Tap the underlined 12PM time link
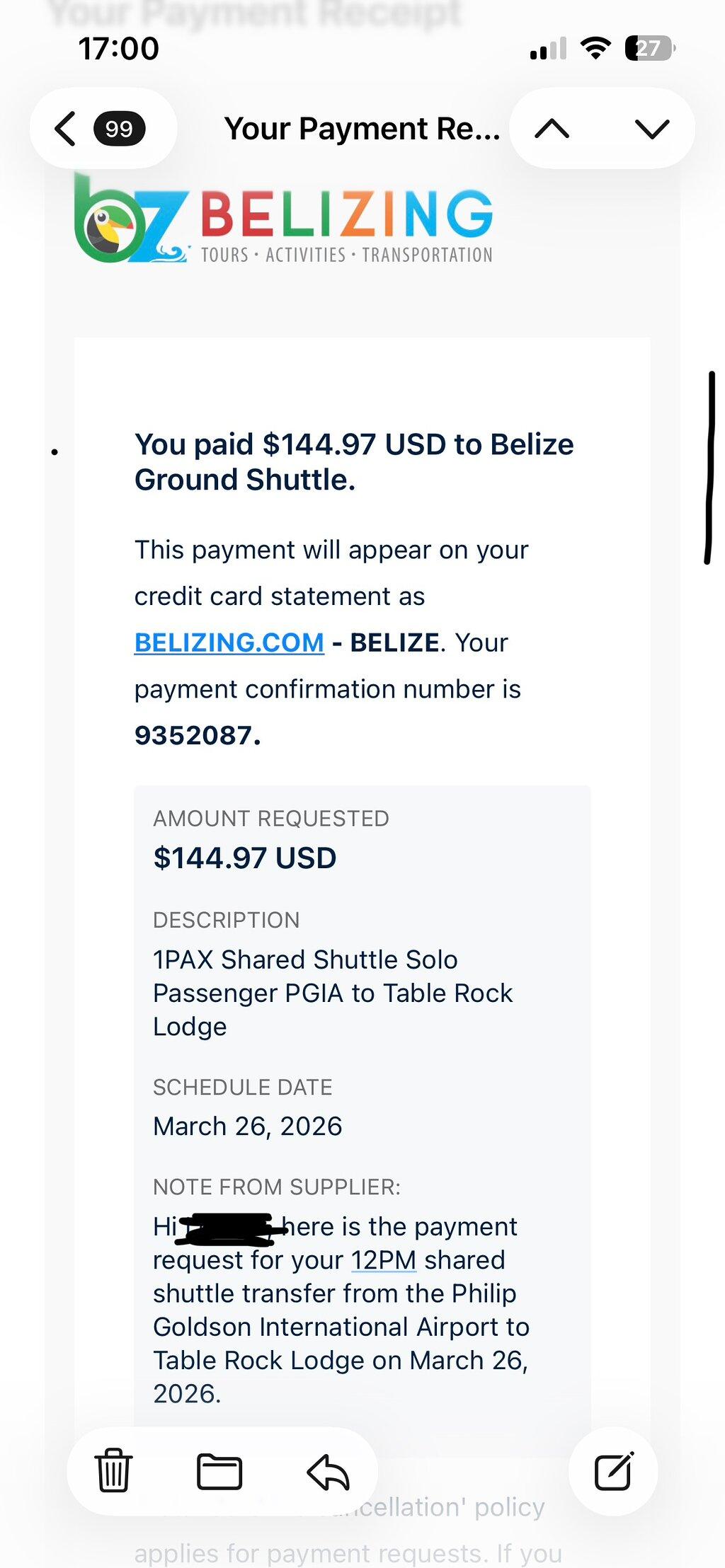This screenshot has height=1568, width=725. coord(384,1260)
